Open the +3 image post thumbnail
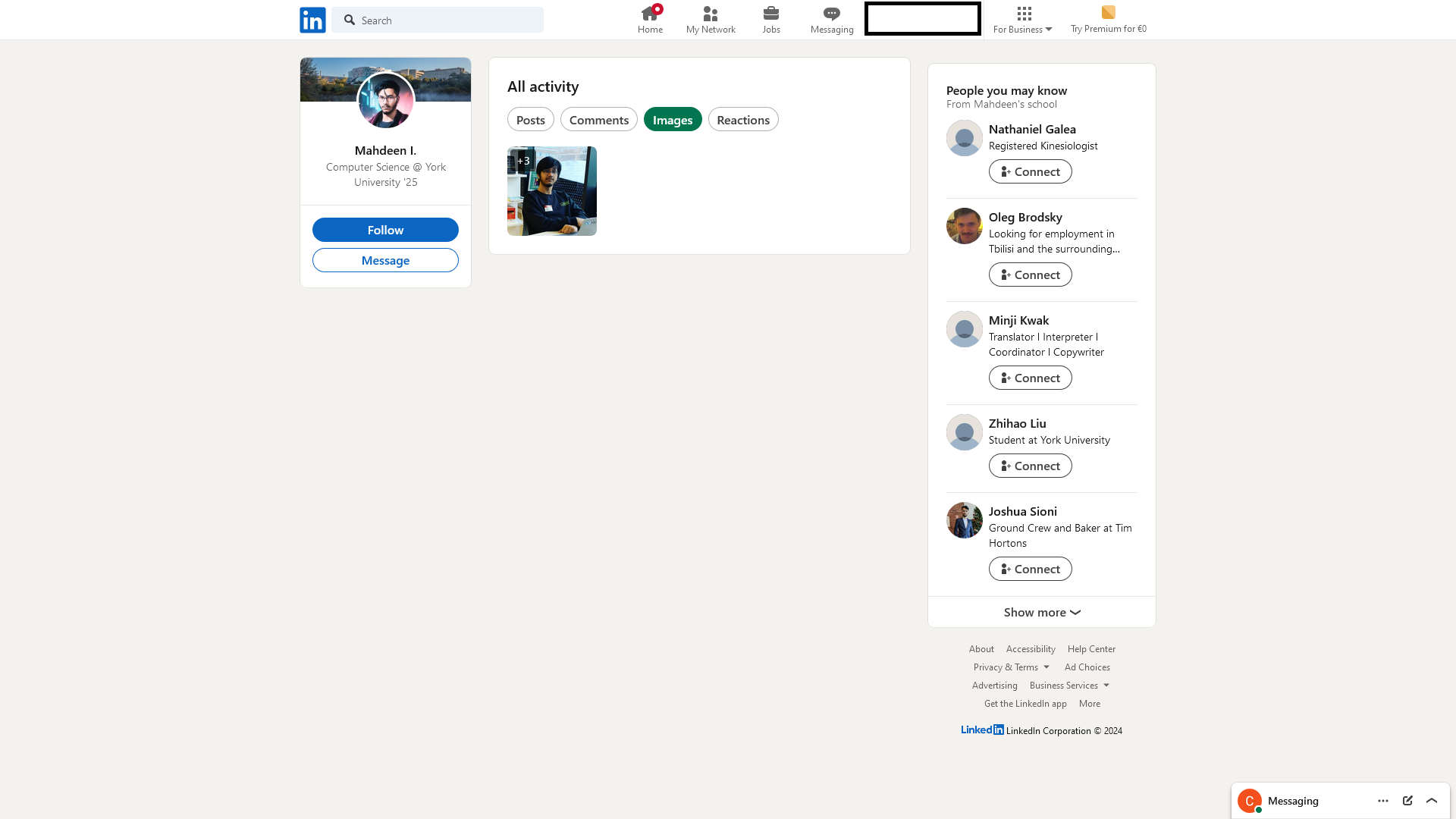The height and width of the screenshot is (819, 1456). click(552, 191)
